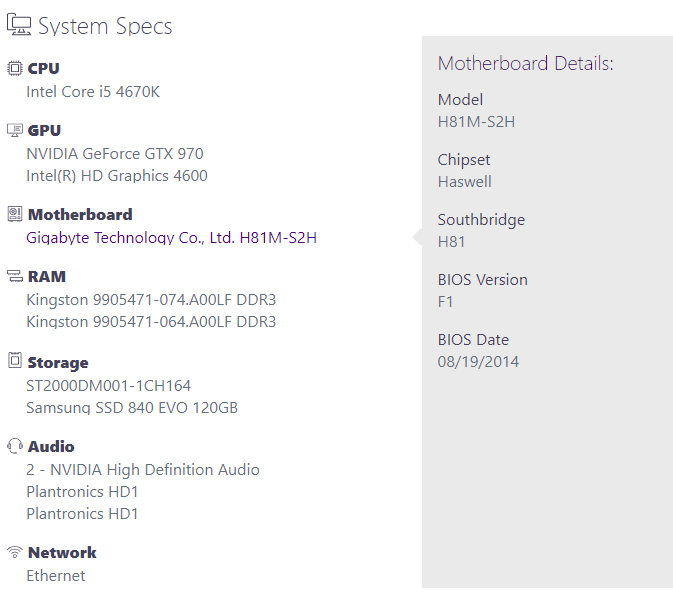Select Kingston 9905471-064.A00LF DDR3 RAM entry

coord(151,322)
